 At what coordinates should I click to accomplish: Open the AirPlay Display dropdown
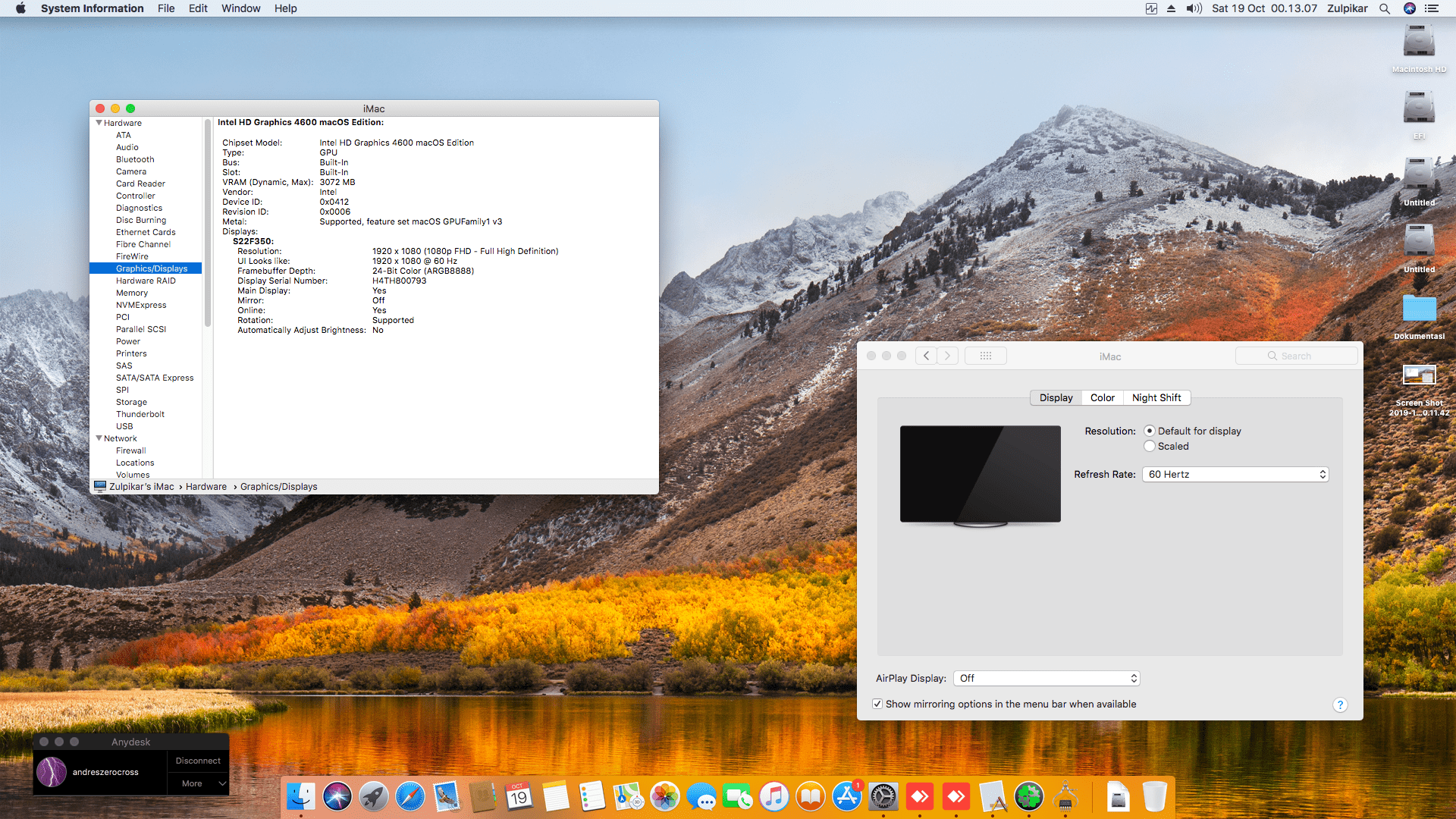tap(1046, 678)
